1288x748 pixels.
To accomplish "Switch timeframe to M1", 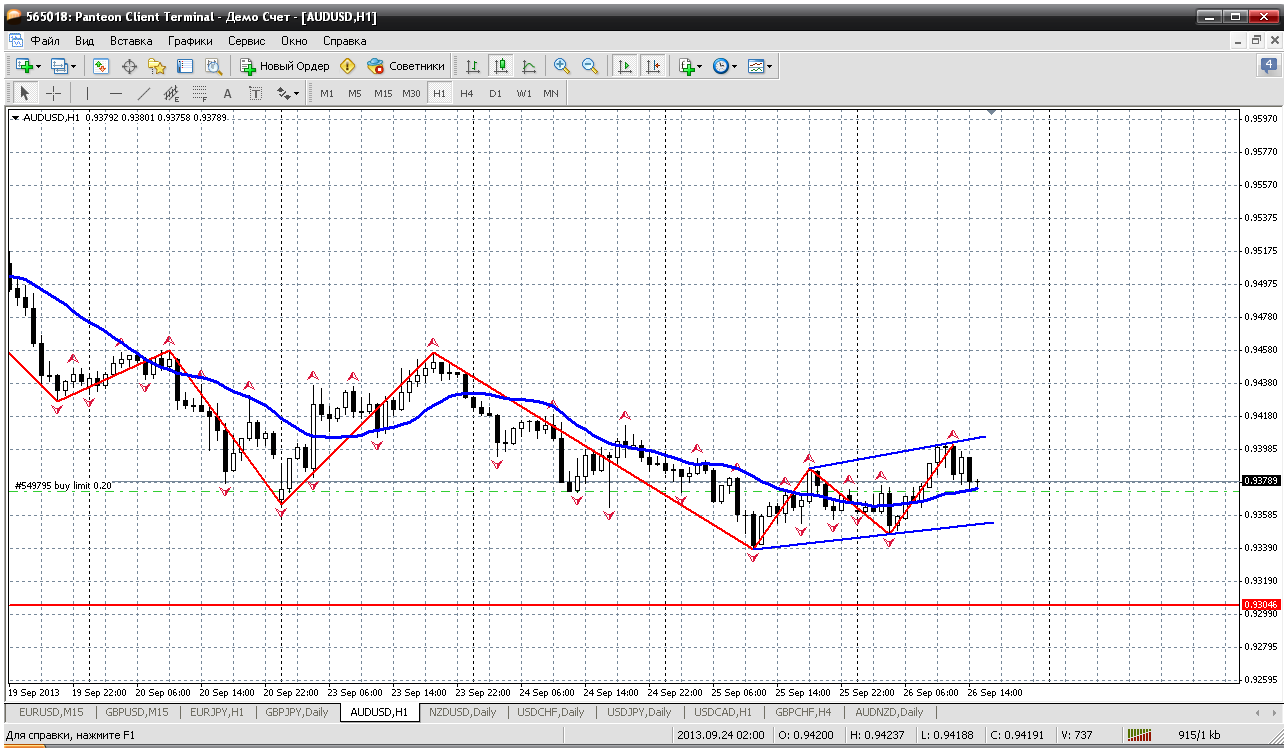I will (327, 93).
